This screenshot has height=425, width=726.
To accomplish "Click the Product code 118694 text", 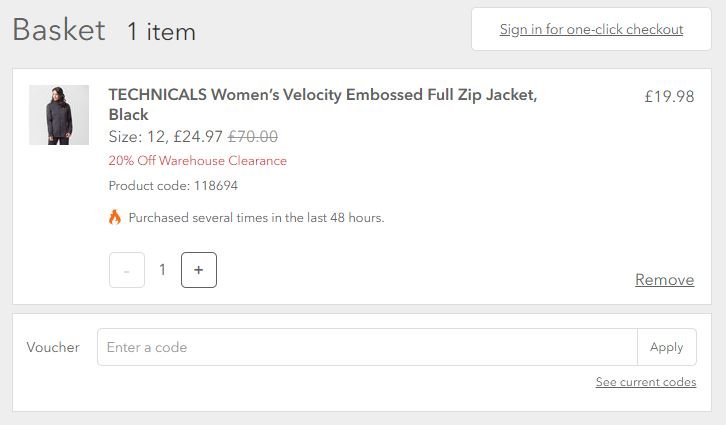I will [x=173, y=186].
